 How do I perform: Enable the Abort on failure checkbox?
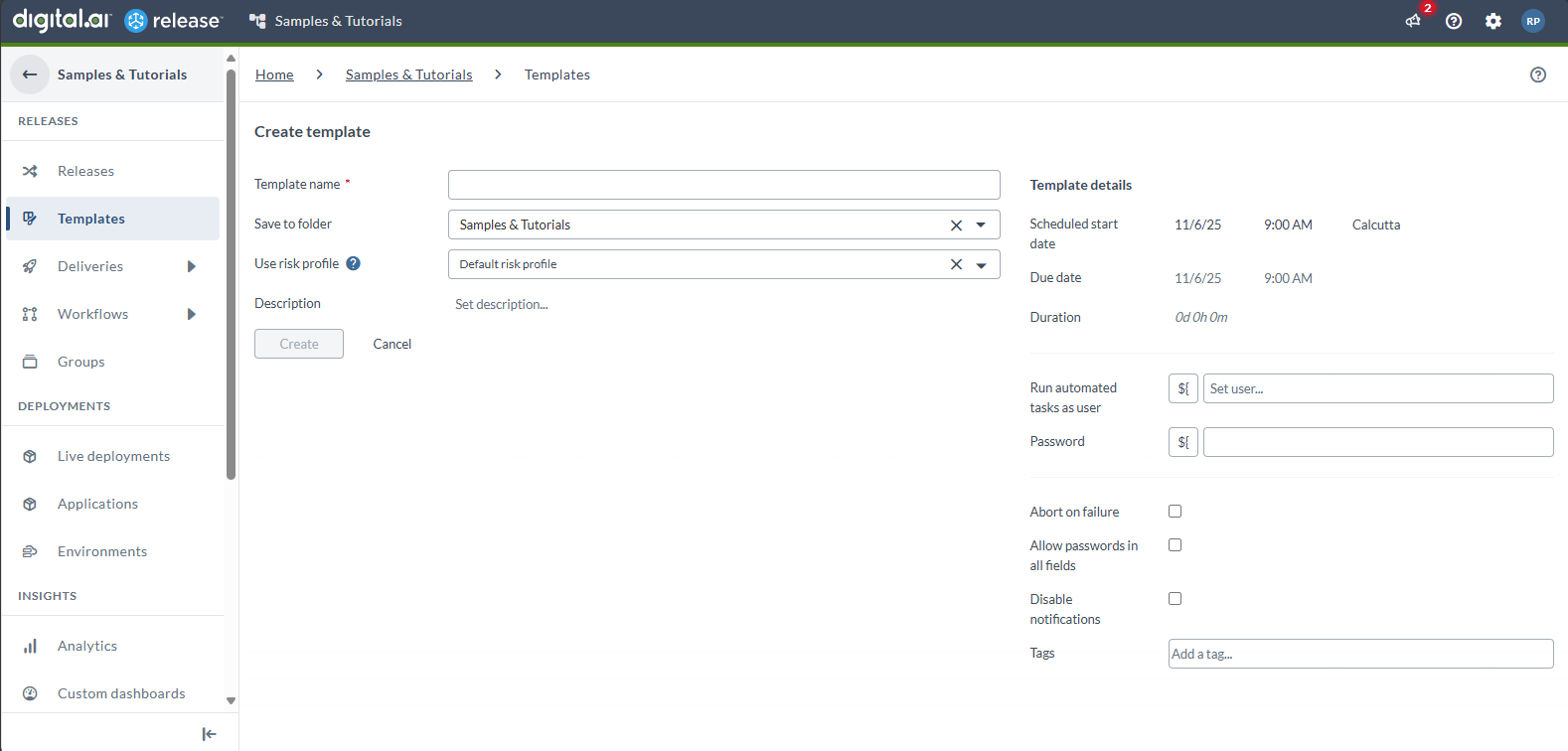click(1175, 512)
